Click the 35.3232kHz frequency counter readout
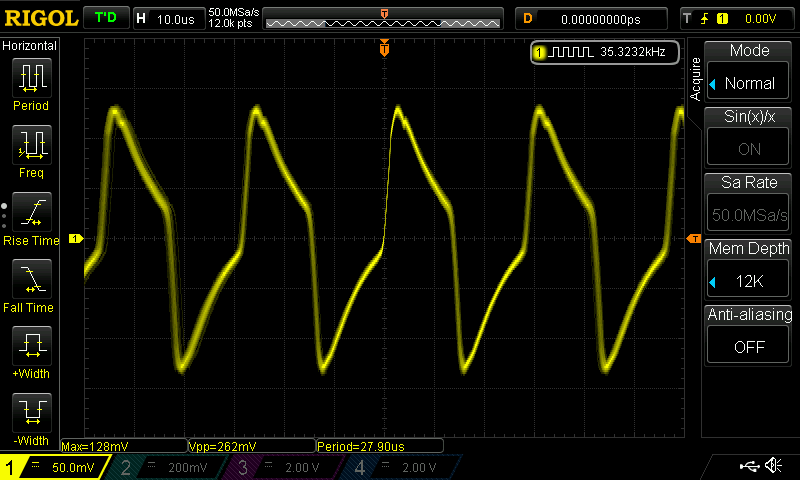The height and width of the screenshot is (480, 800). click(x=606, y=51)
